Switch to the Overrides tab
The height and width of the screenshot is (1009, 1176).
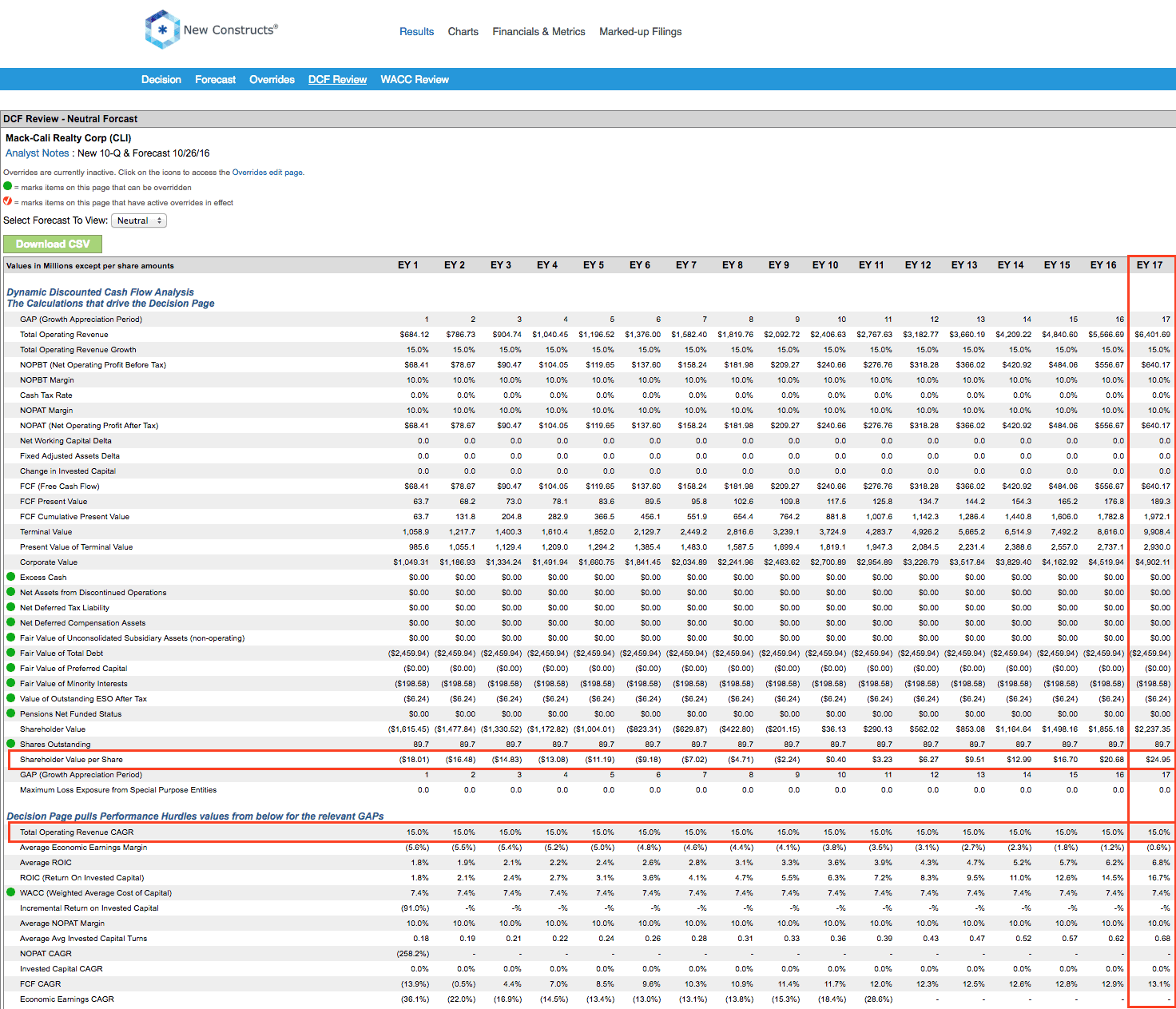pyautogui.click(x=272, y=80)
